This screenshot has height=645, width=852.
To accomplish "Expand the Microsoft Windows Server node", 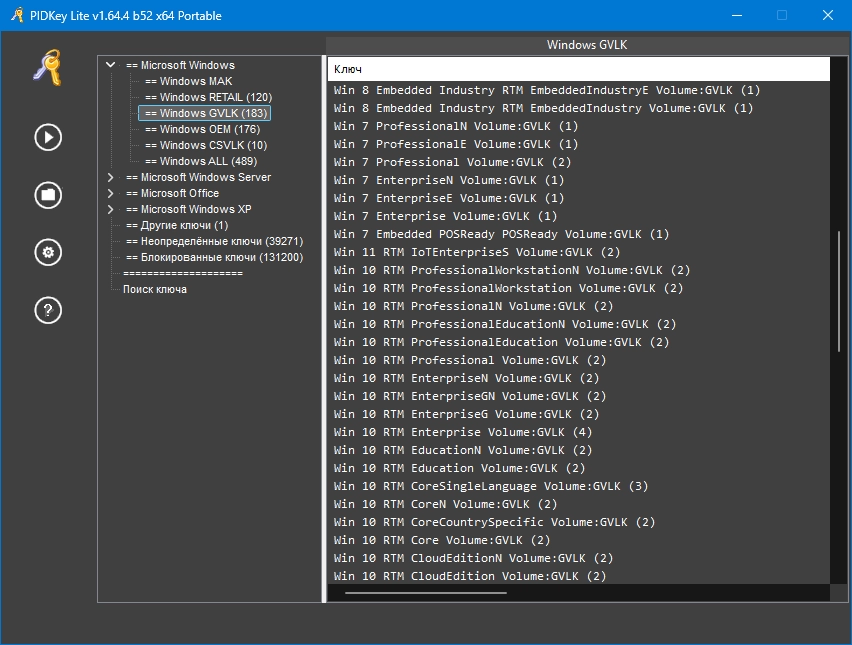I will tap(111, 177).
